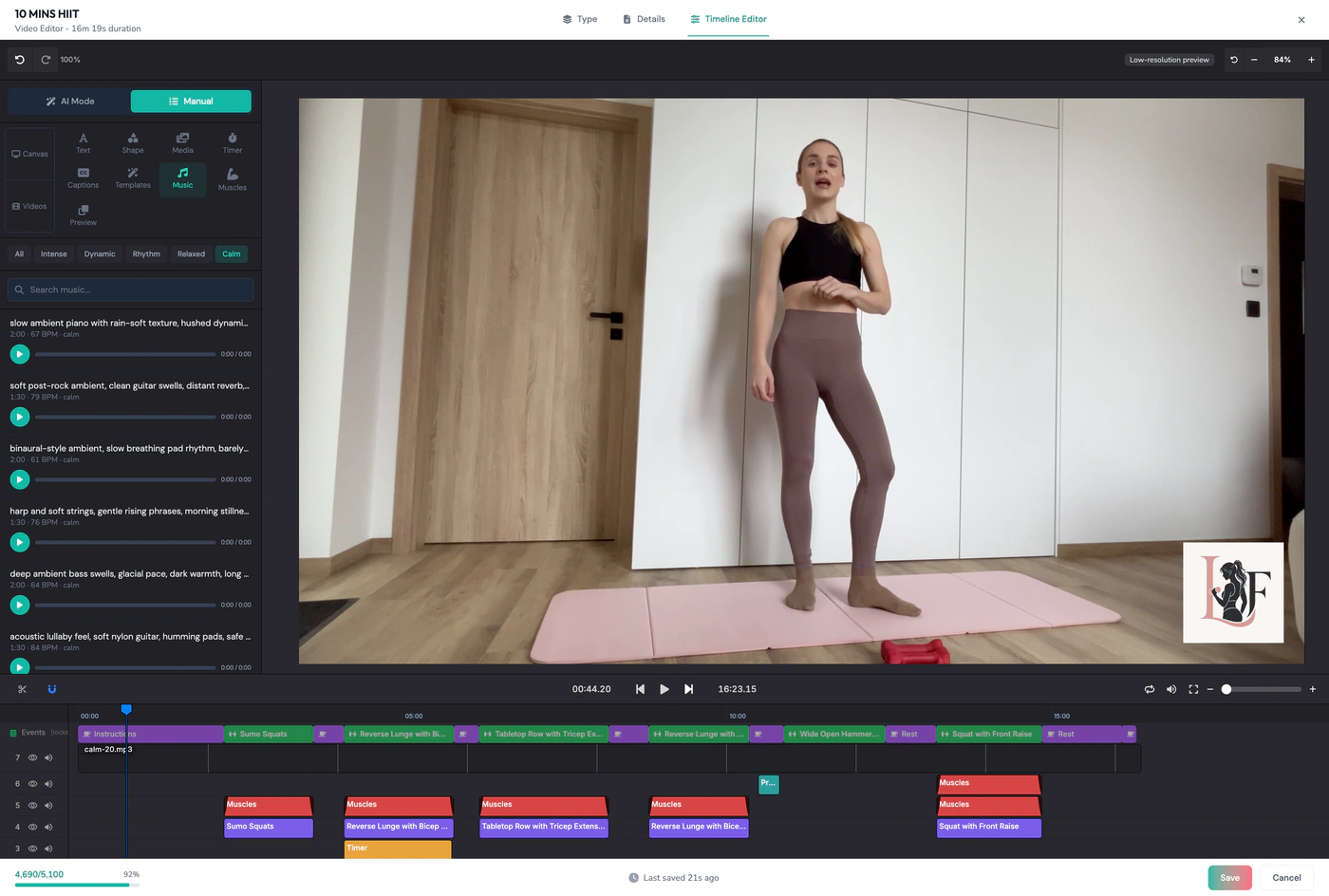Open the Type tab
This screenshot has height=896, width=1329.
(580, 19)
